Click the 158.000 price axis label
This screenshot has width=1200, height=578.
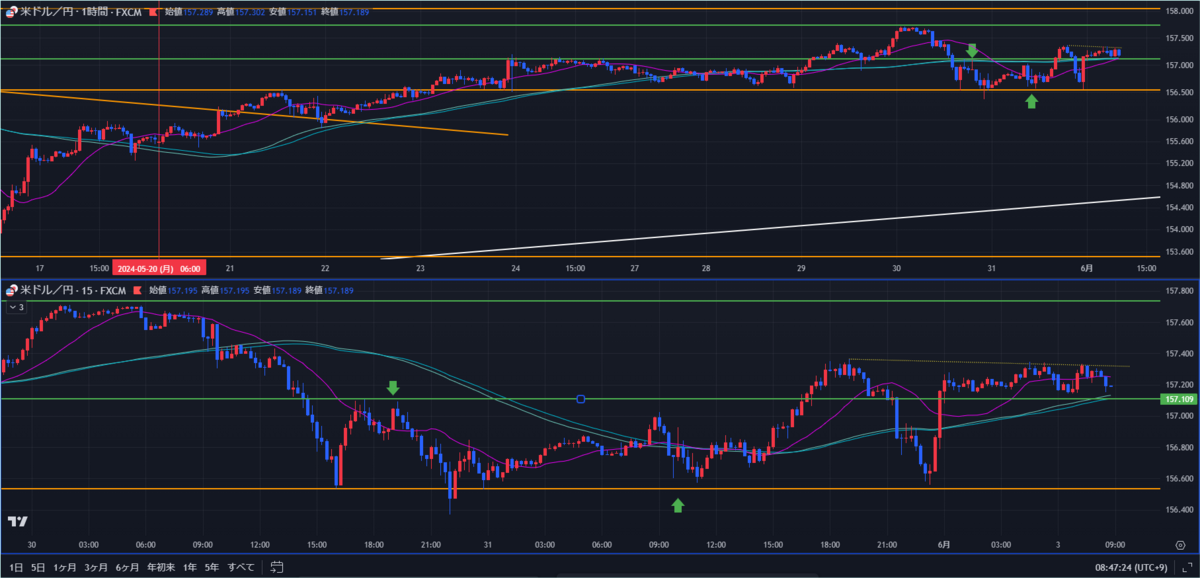click(1178, 10)
